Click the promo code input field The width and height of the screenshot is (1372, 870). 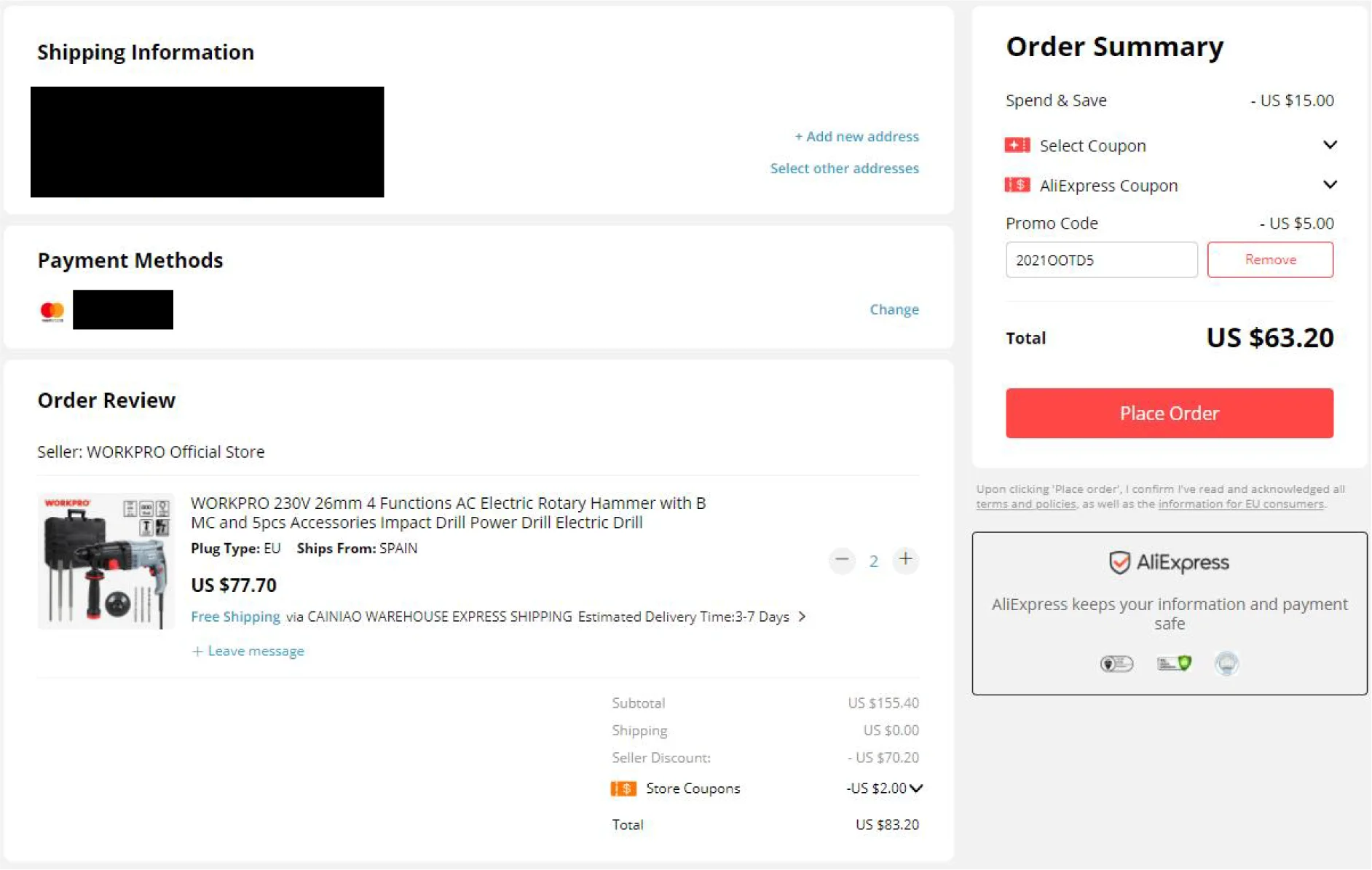pyautogui.click(x=1100, y=260)
